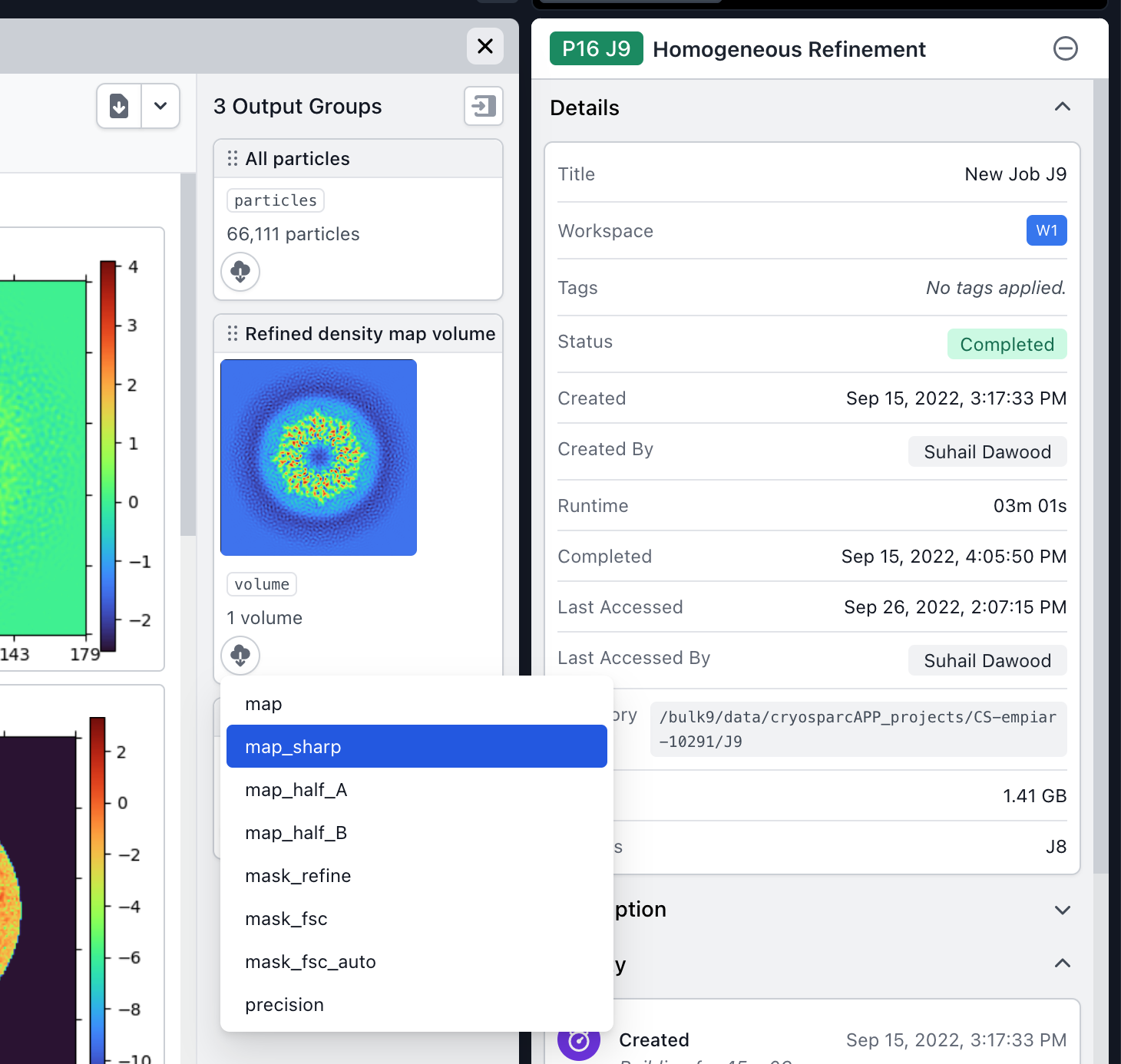Select map_sharp from the download menu

tap(416, 747)
